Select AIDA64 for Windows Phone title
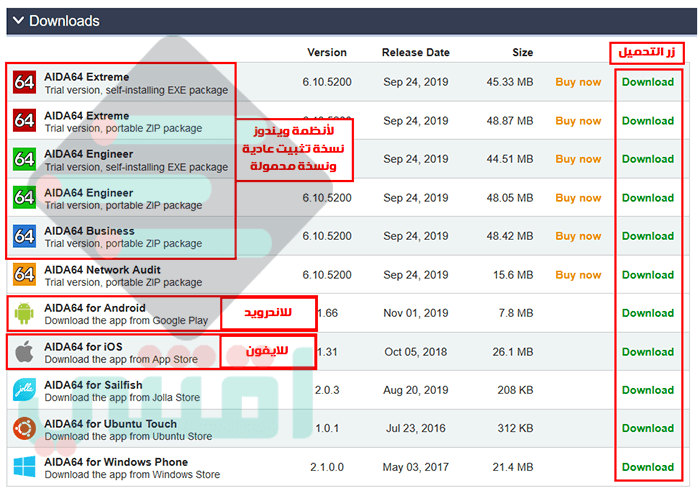The image size is (700, 491). point(116,462)
